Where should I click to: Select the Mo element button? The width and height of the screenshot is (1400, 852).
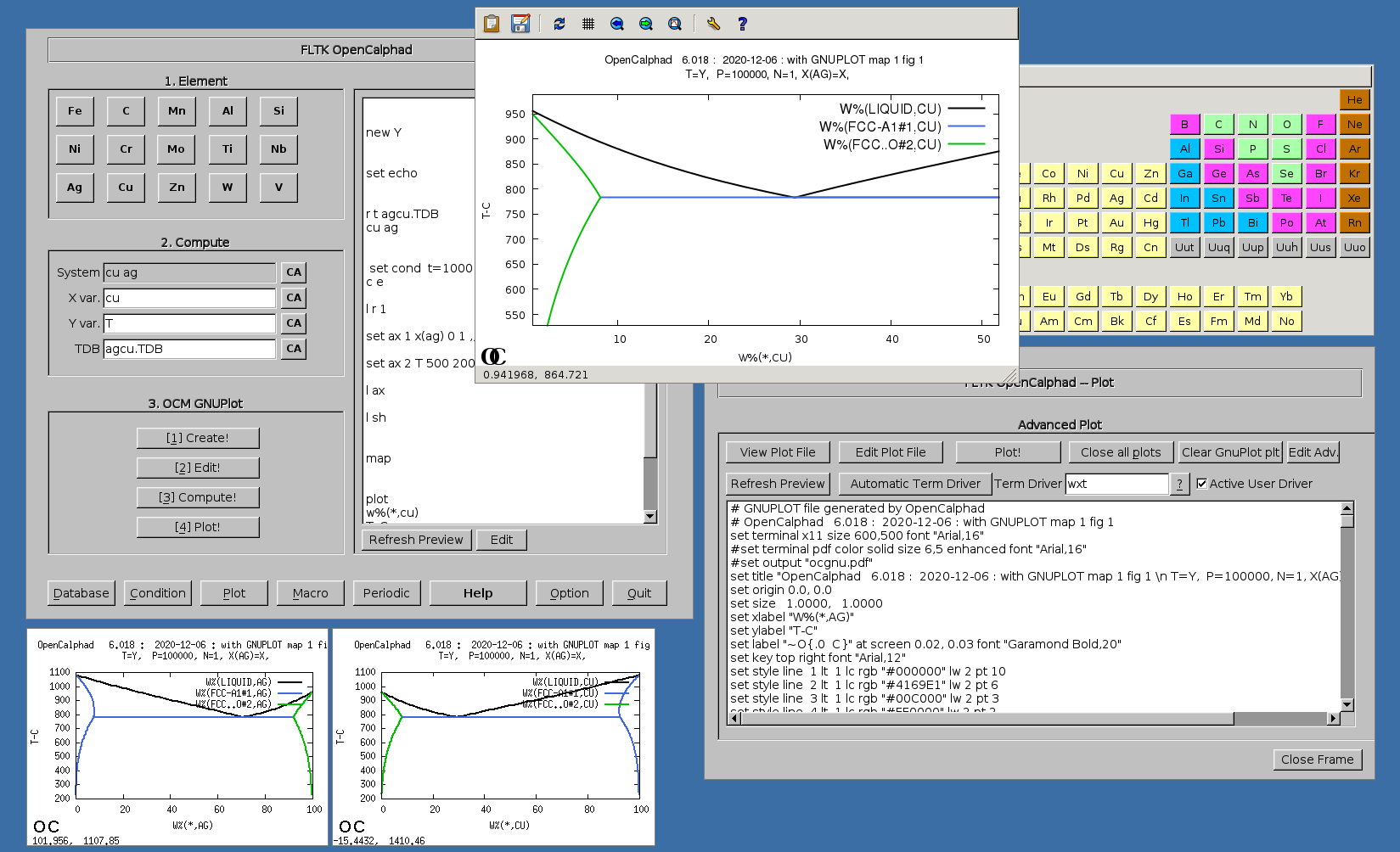pos(177,149)
